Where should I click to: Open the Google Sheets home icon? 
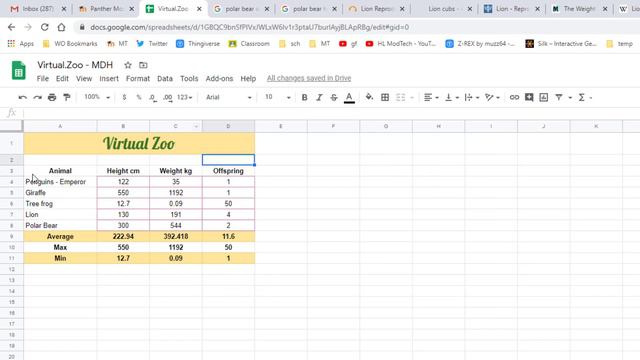(x=18, y=70)
